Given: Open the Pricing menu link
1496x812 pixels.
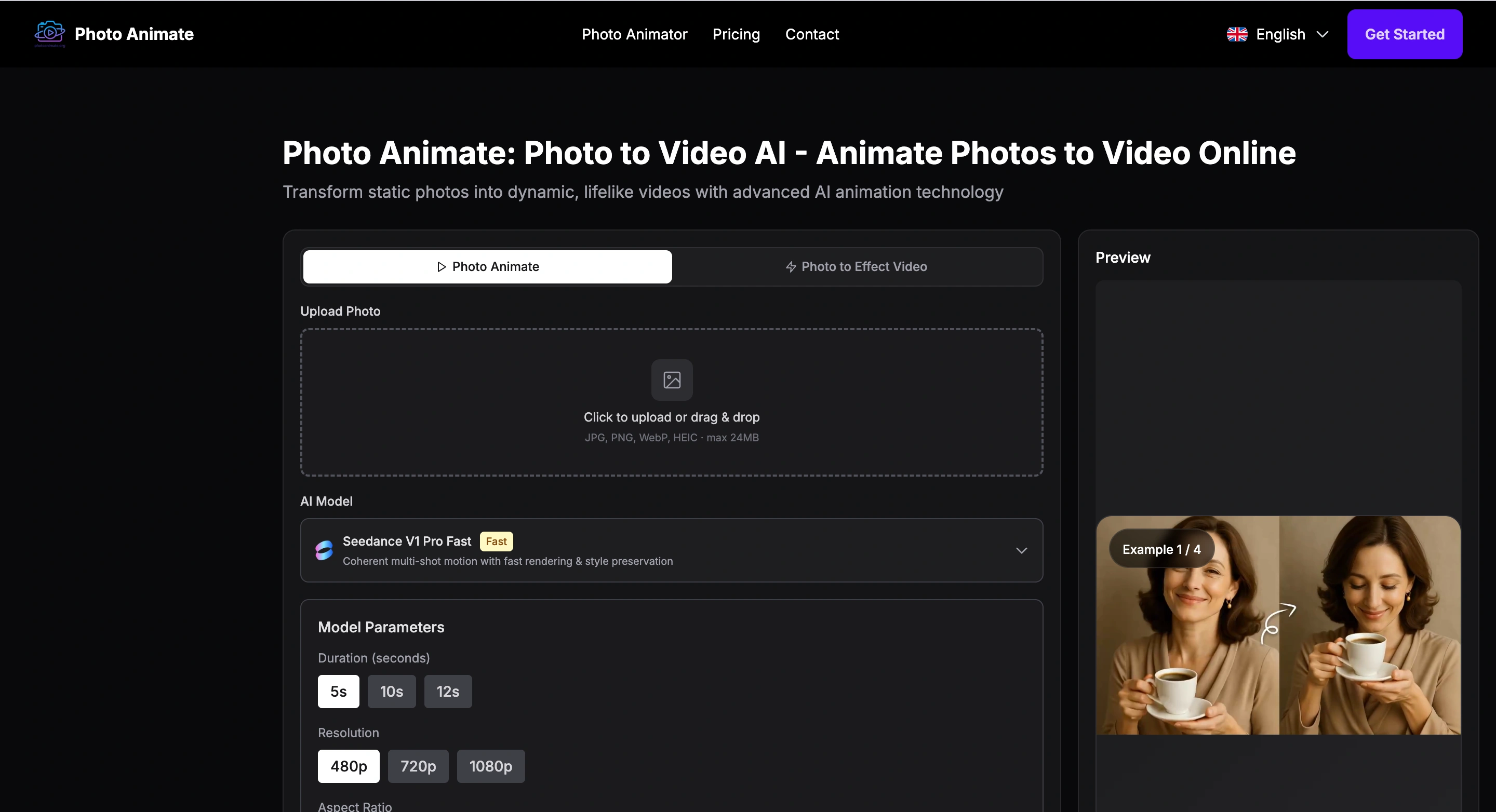Looking at the screenshot, I should coord(736,34).
